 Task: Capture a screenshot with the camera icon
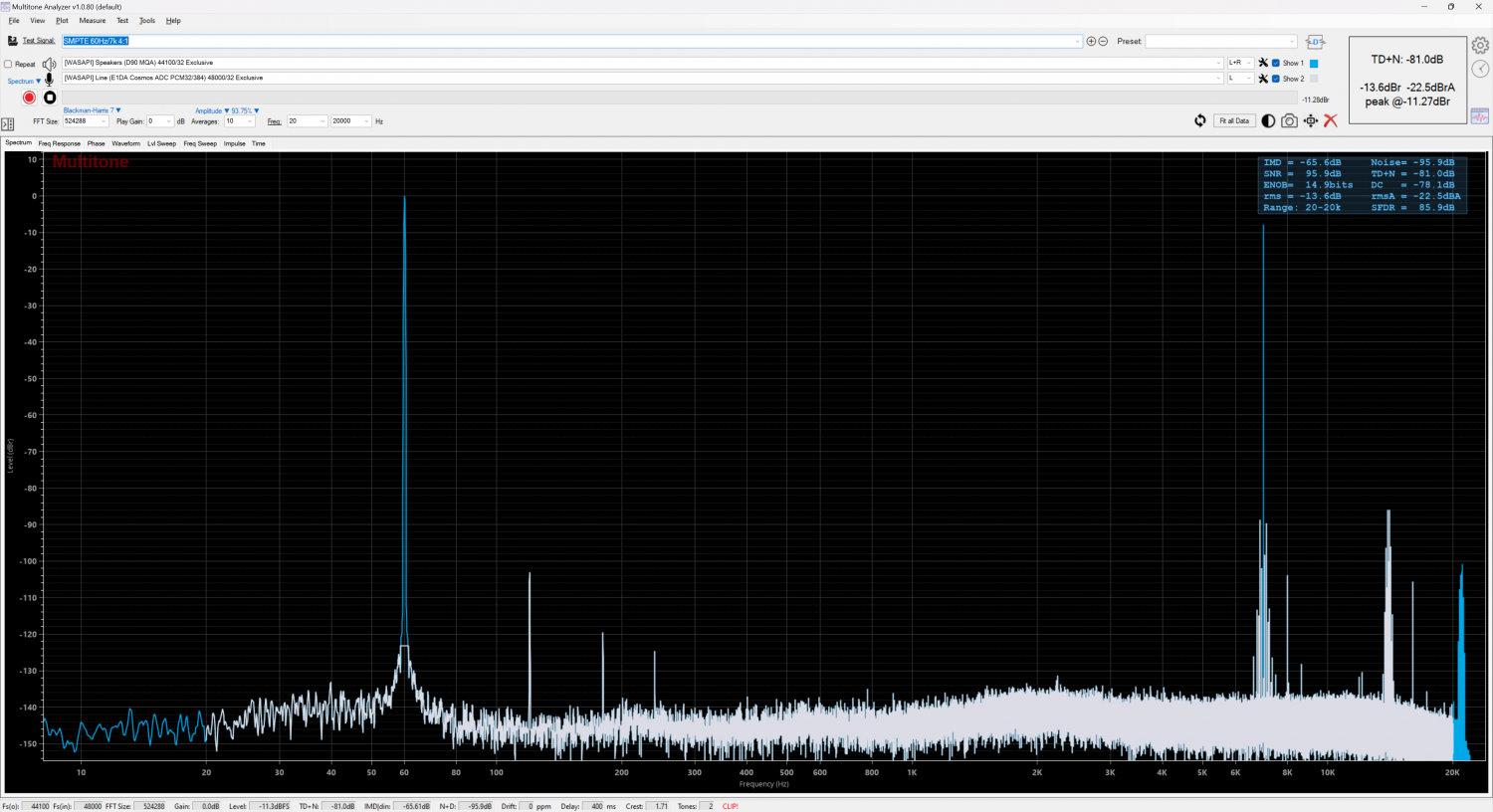point(1289,120)
